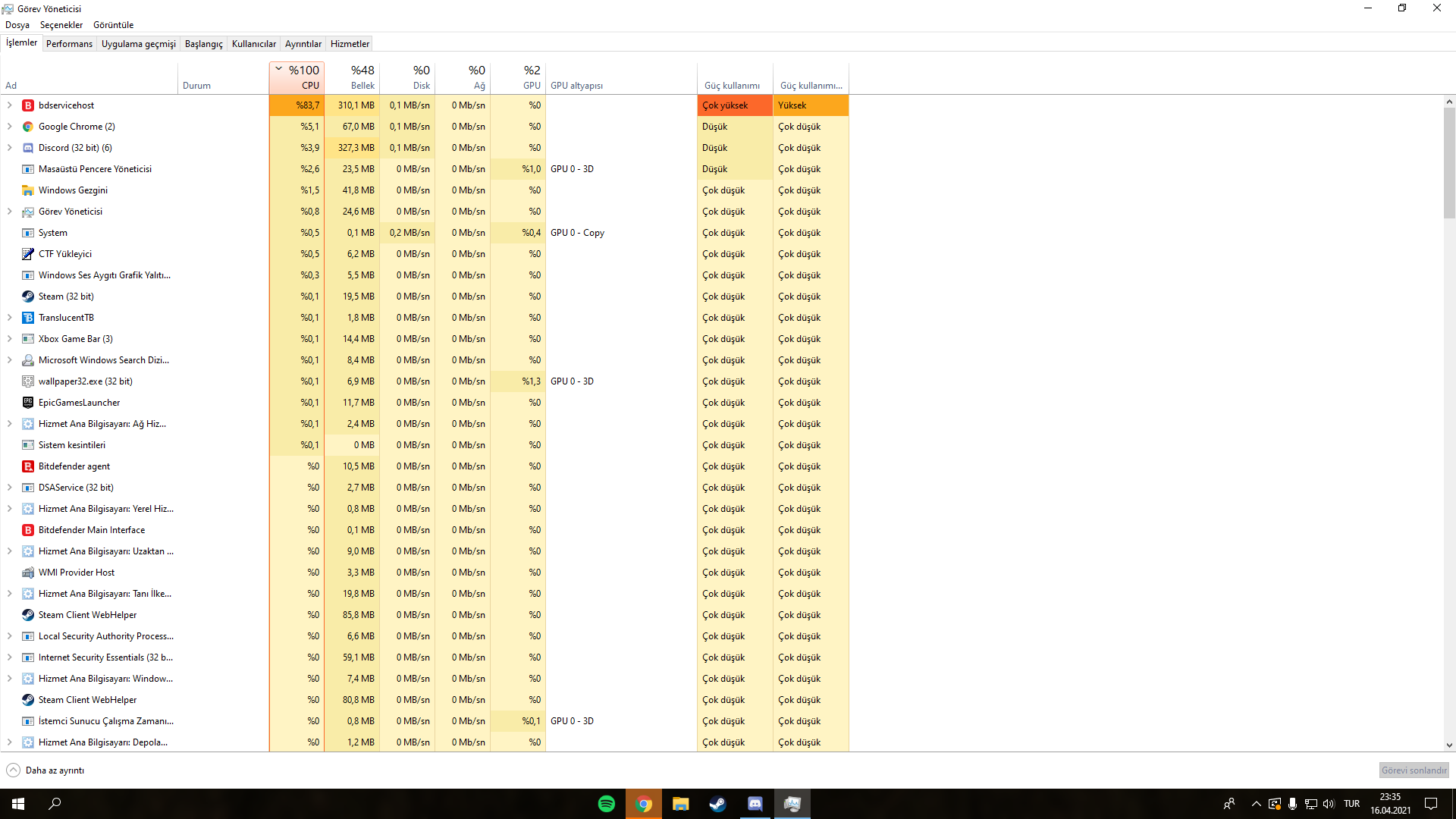Click the Windows Gezgini folder icon
The height and width of the screenshot is (819, 1456).
28,190
